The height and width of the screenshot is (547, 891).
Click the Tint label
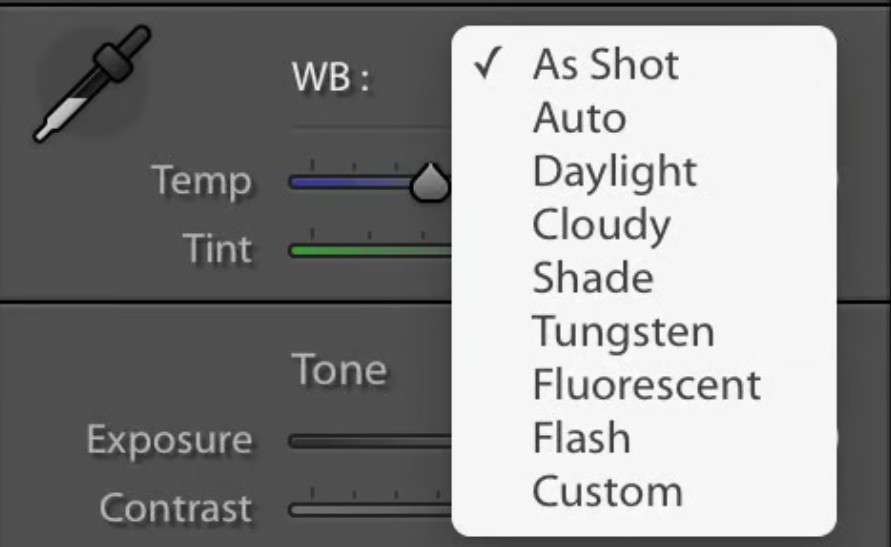point(217,248)
